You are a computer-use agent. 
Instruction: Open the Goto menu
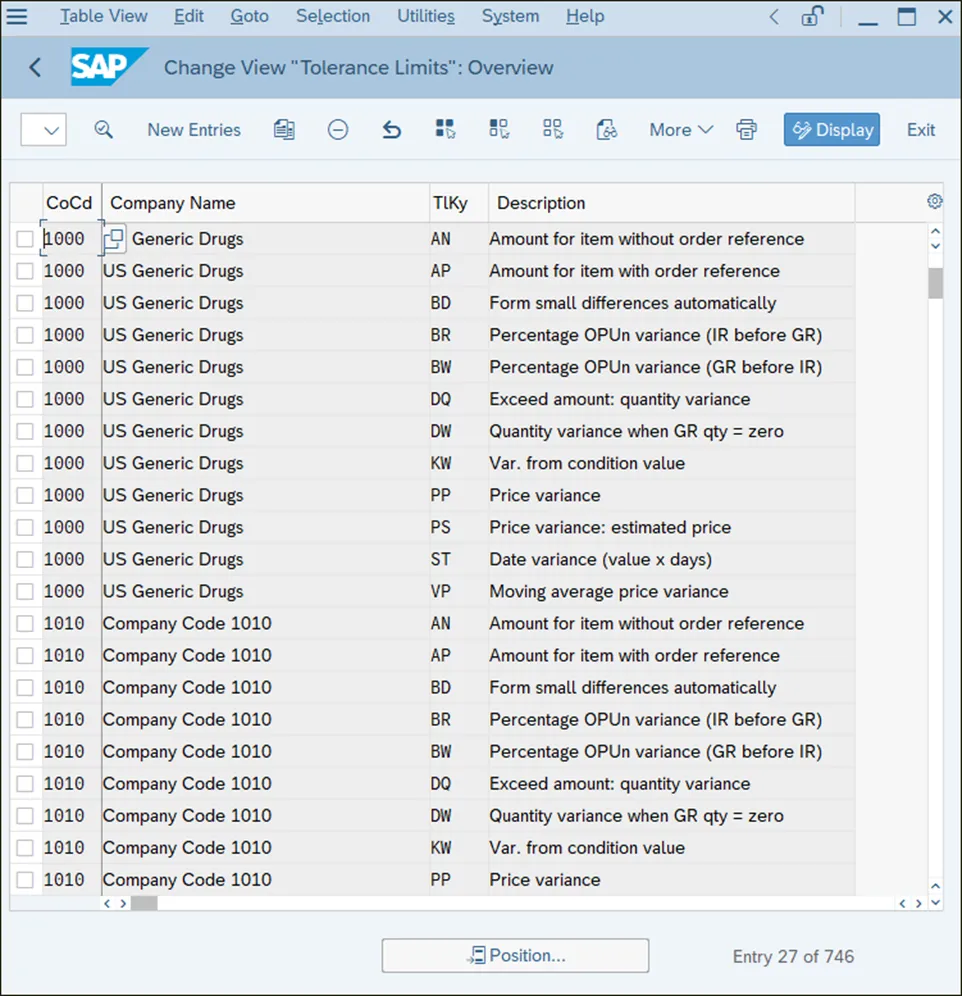coord(249,16)
